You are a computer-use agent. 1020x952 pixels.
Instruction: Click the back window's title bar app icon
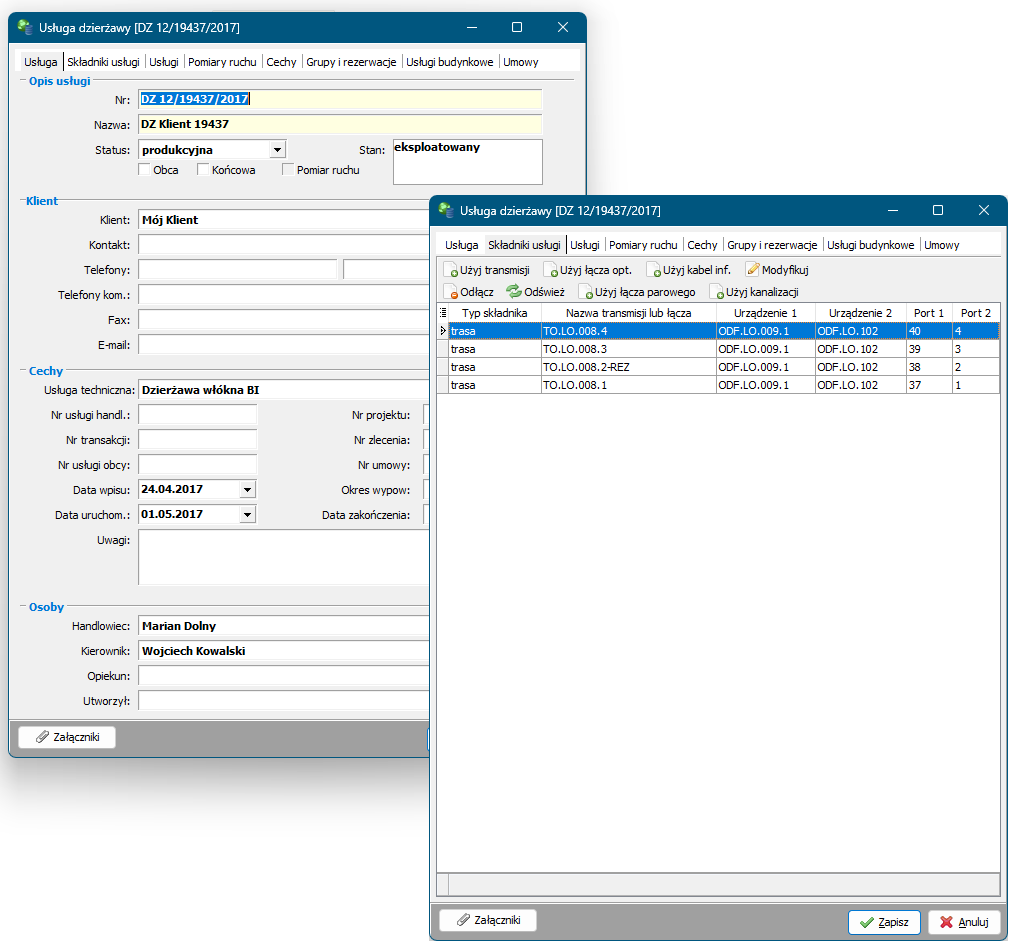tap(25, 27)
